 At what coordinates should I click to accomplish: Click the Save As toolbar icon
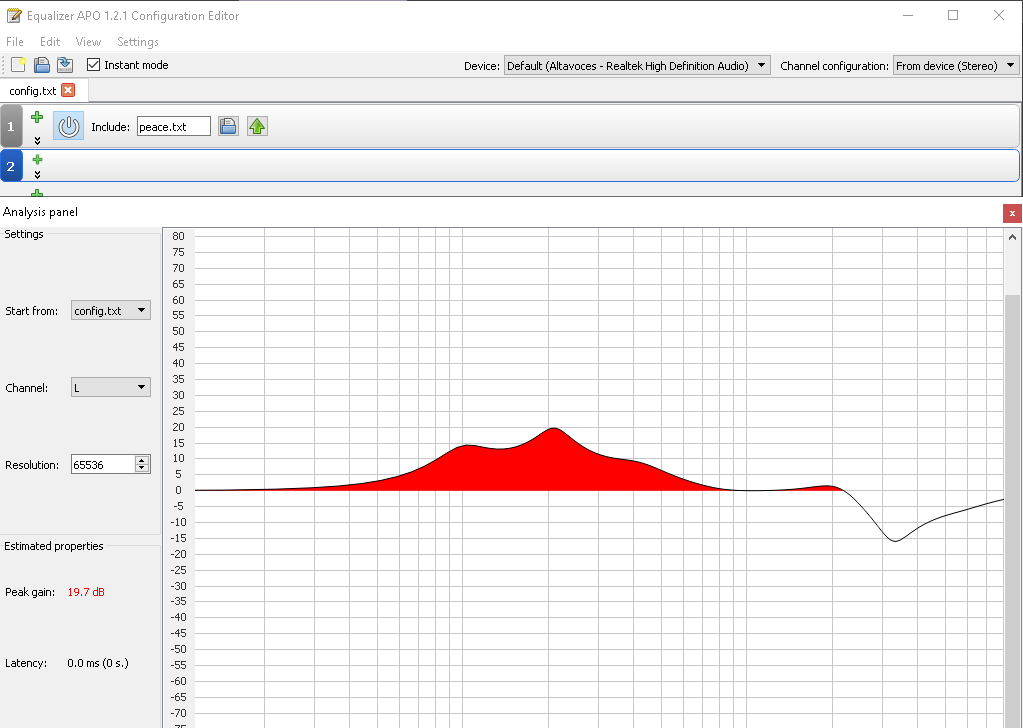pyautogui.click(x=65, y=65)
